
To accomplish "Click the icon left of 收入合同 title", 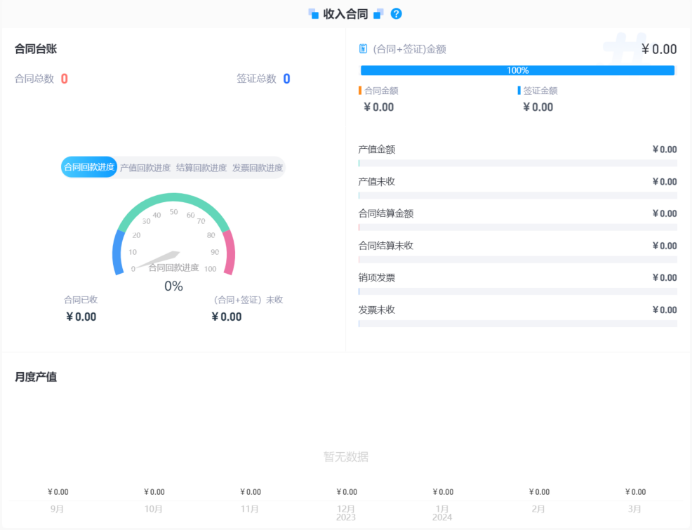I will (314, 14).
